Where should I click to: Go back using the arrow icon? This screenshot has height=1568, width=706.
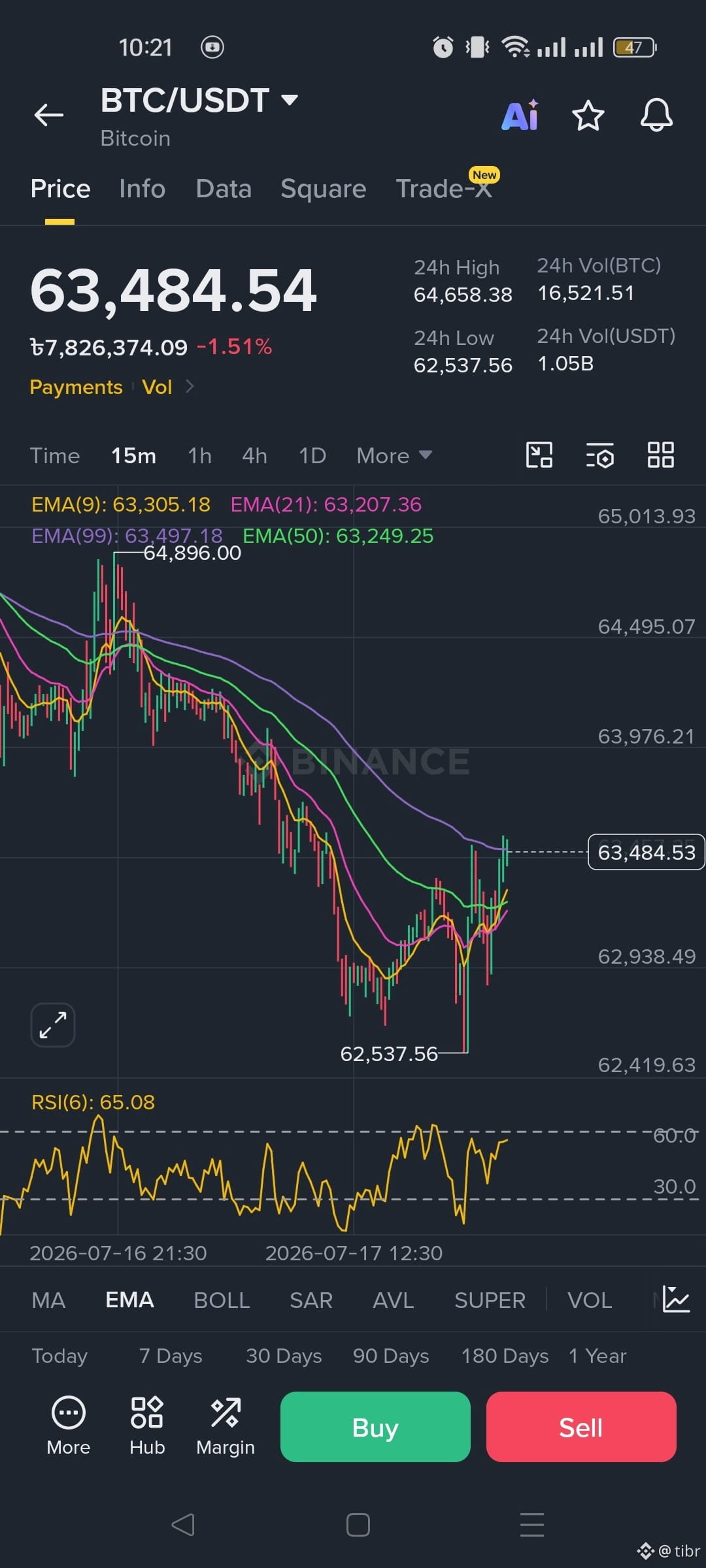49,115
